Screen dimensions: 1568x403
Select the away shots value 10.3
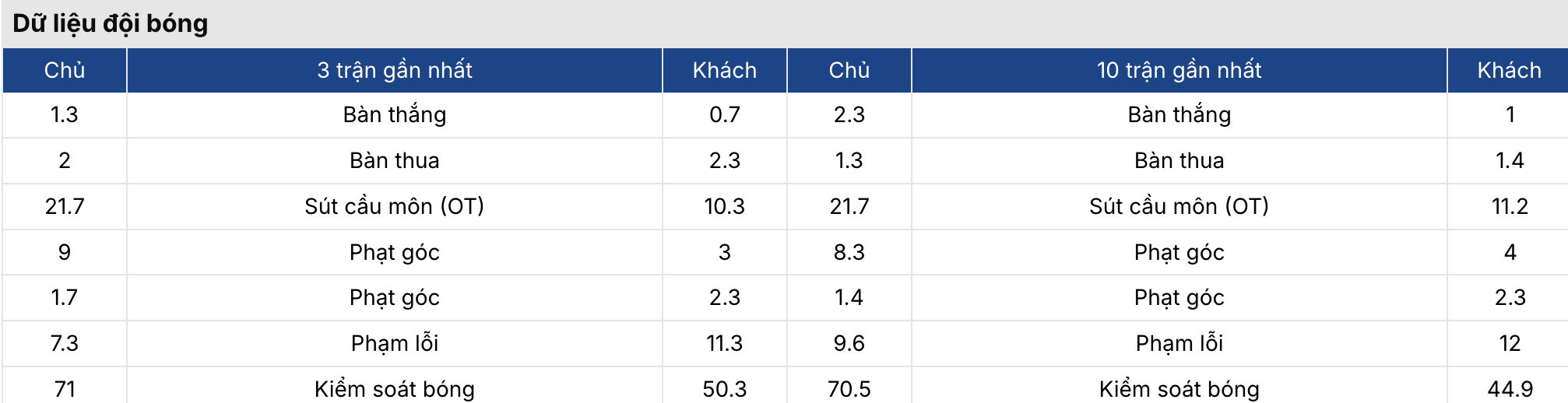coord(724,206)
